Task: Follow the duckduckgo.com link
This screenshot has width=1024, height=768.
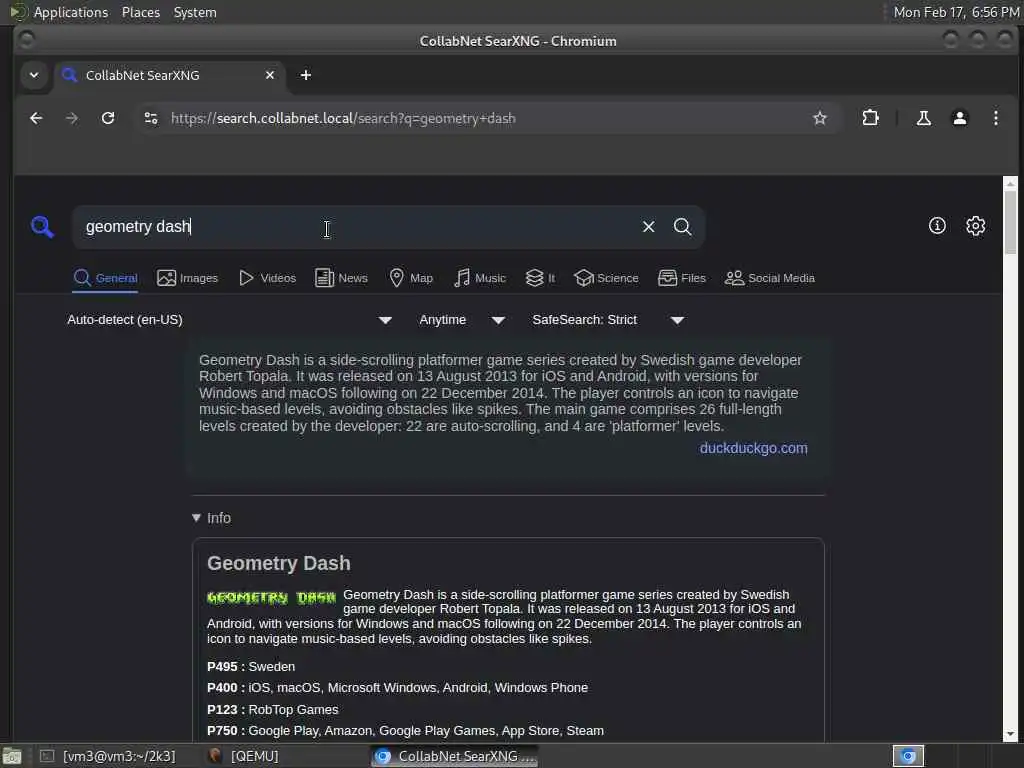Action: [x=754, y=448]
